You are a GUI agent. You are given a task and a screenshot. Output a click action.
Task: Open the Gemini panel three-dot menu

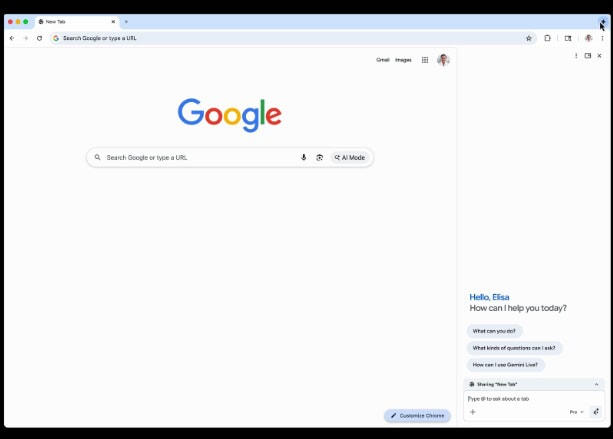576,56
